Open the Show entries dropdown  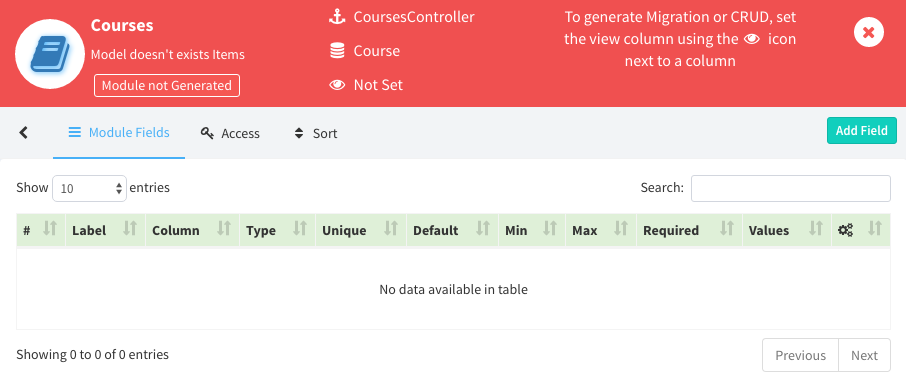click(90, 188)
